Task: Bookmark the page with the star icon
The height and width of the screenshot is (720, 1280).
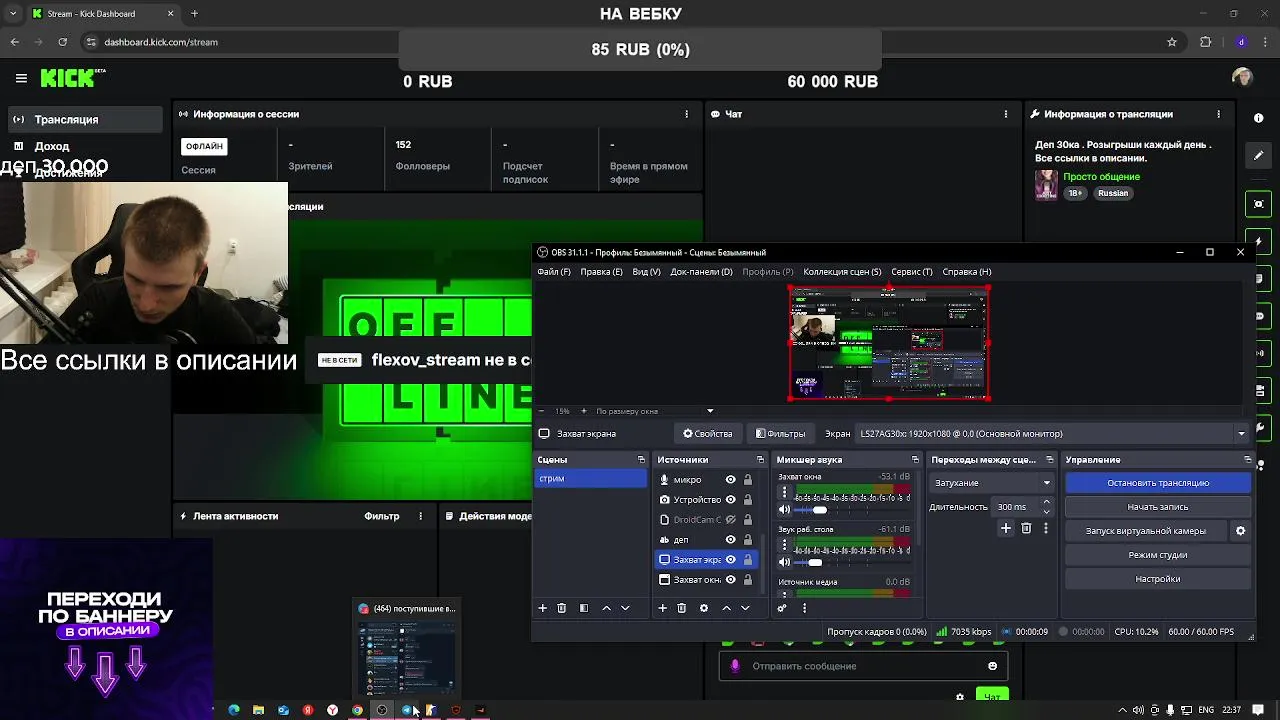Action: (1172, 42)
